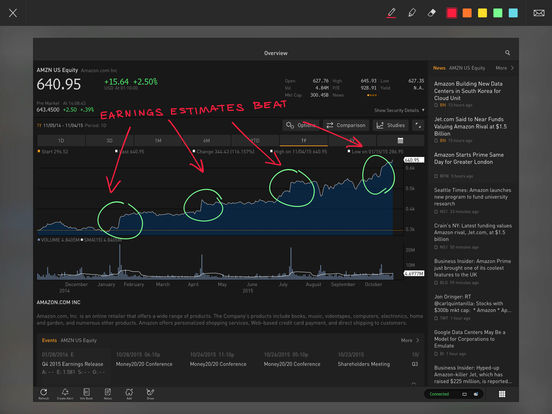
Task: Click the Create Alert bell icon
Action: click(x=65, y=394)
